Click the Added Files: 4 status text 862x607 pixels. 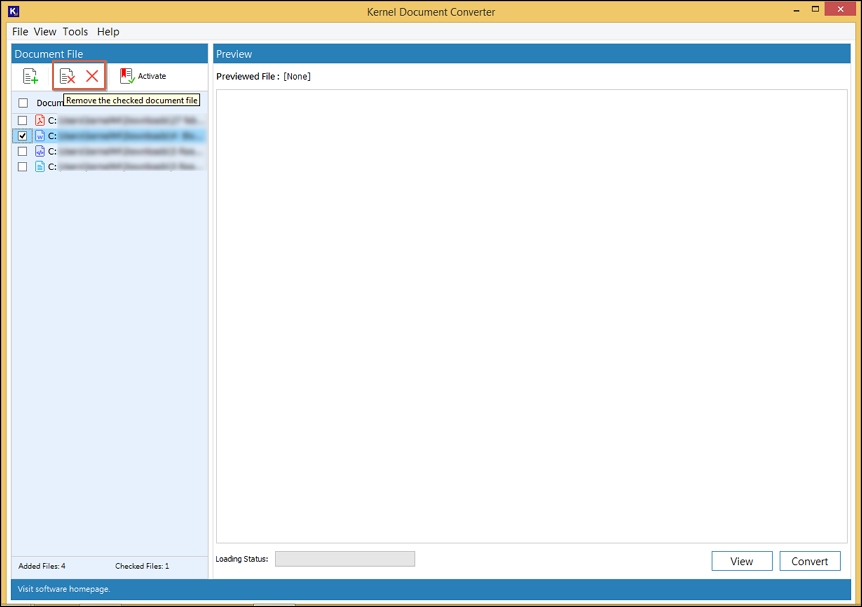pos(42,566)
